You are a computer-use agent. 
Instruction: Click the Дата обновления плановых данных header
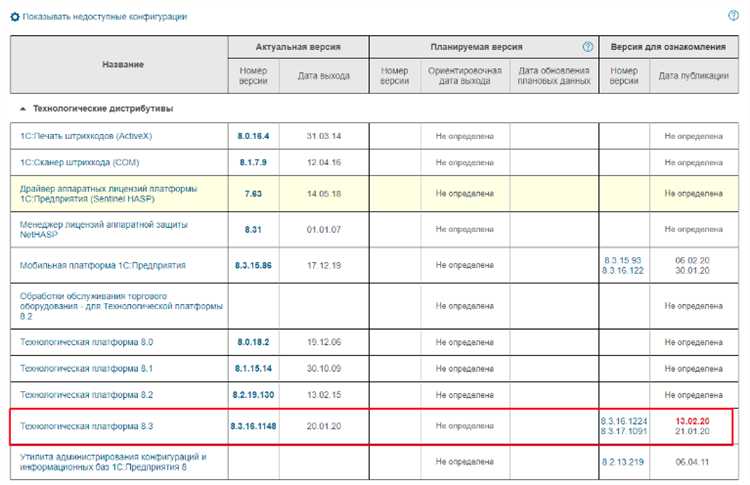click(554, 76)
